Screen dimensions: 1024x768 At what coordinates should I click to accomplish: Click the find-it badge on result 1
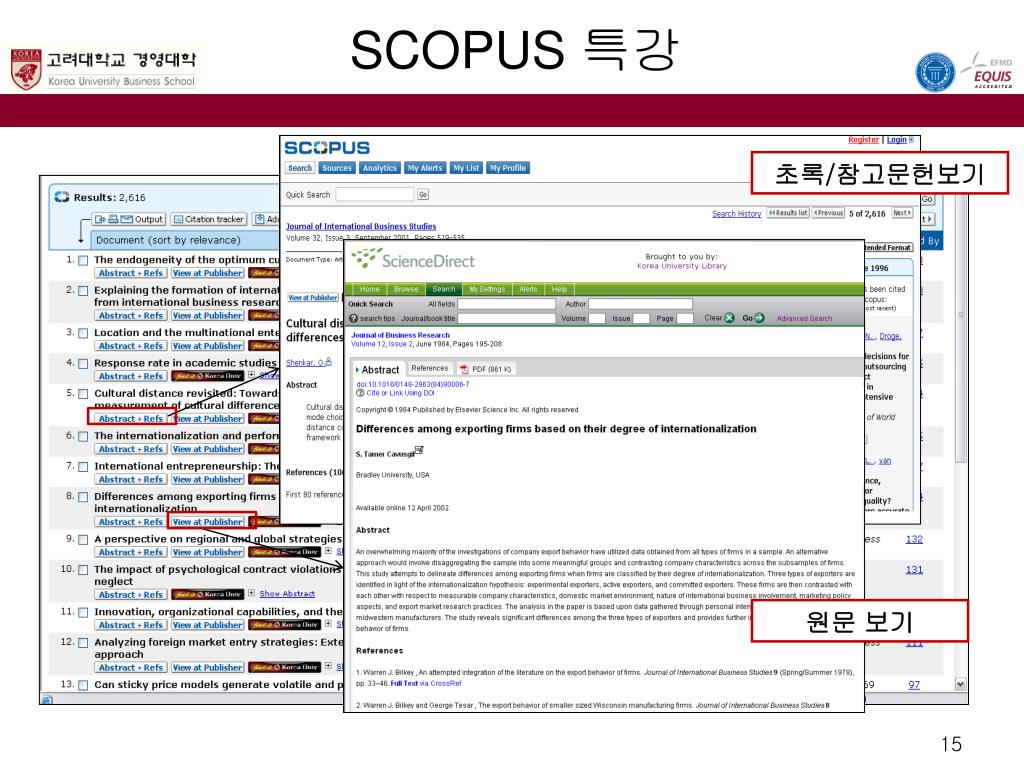[264, 273]
